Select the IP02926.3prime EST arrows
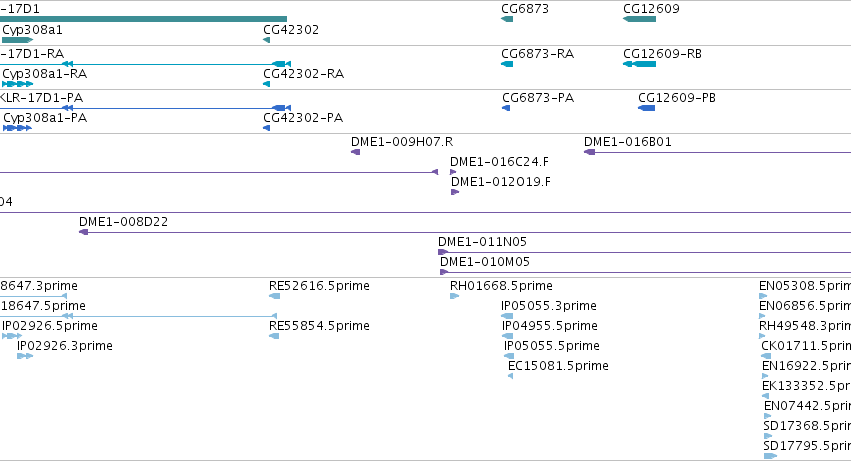 point(25,356)
